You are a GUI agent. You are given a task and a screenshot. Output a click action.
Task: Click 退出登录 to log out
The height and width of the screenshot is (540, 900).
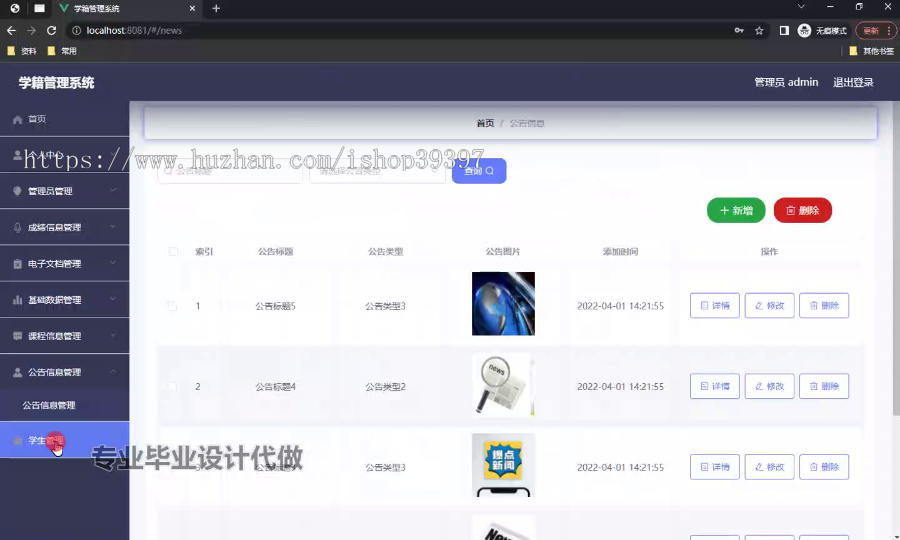coord(853,82)
